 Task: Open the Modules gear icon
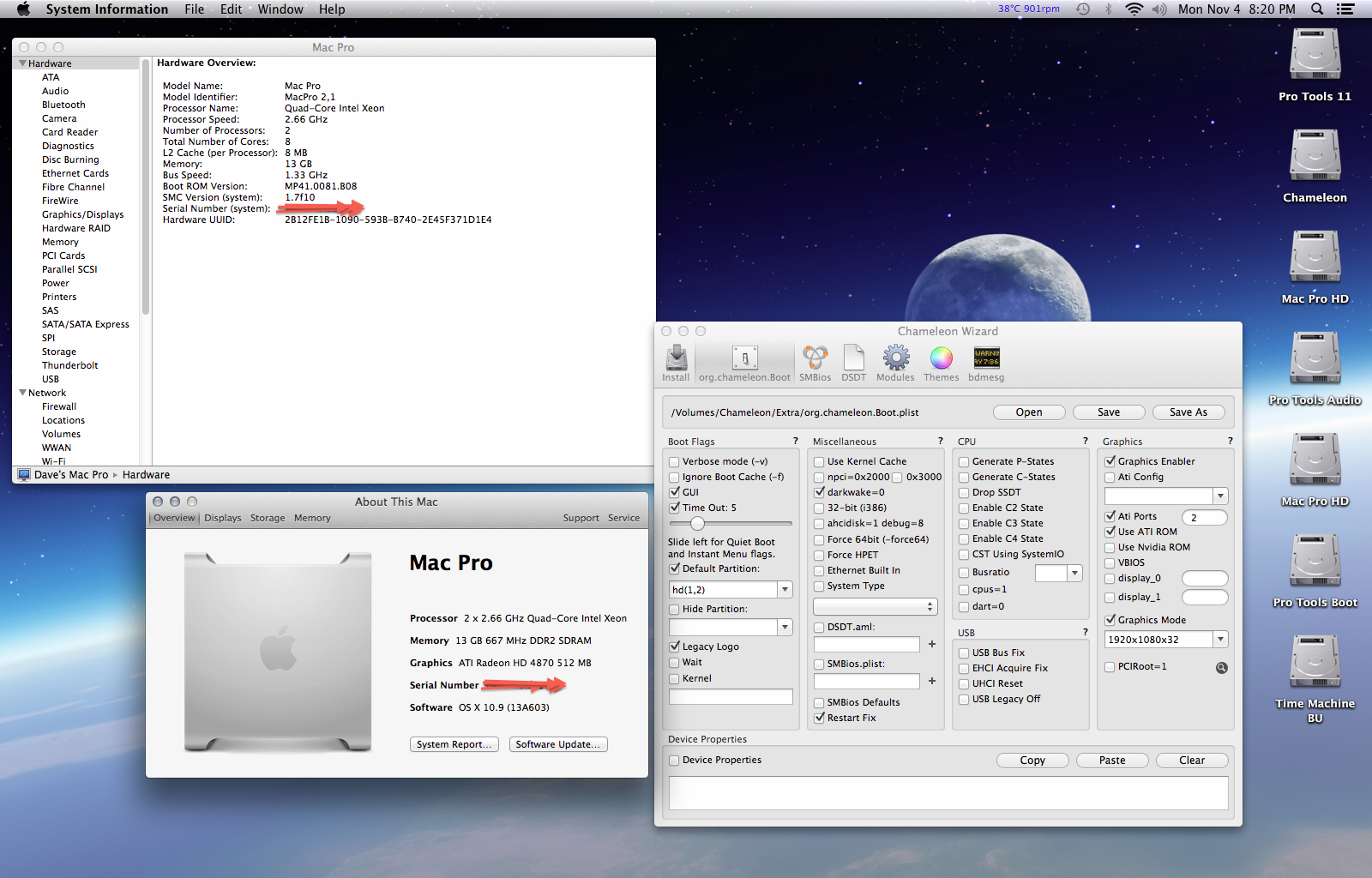pos(895,358)
